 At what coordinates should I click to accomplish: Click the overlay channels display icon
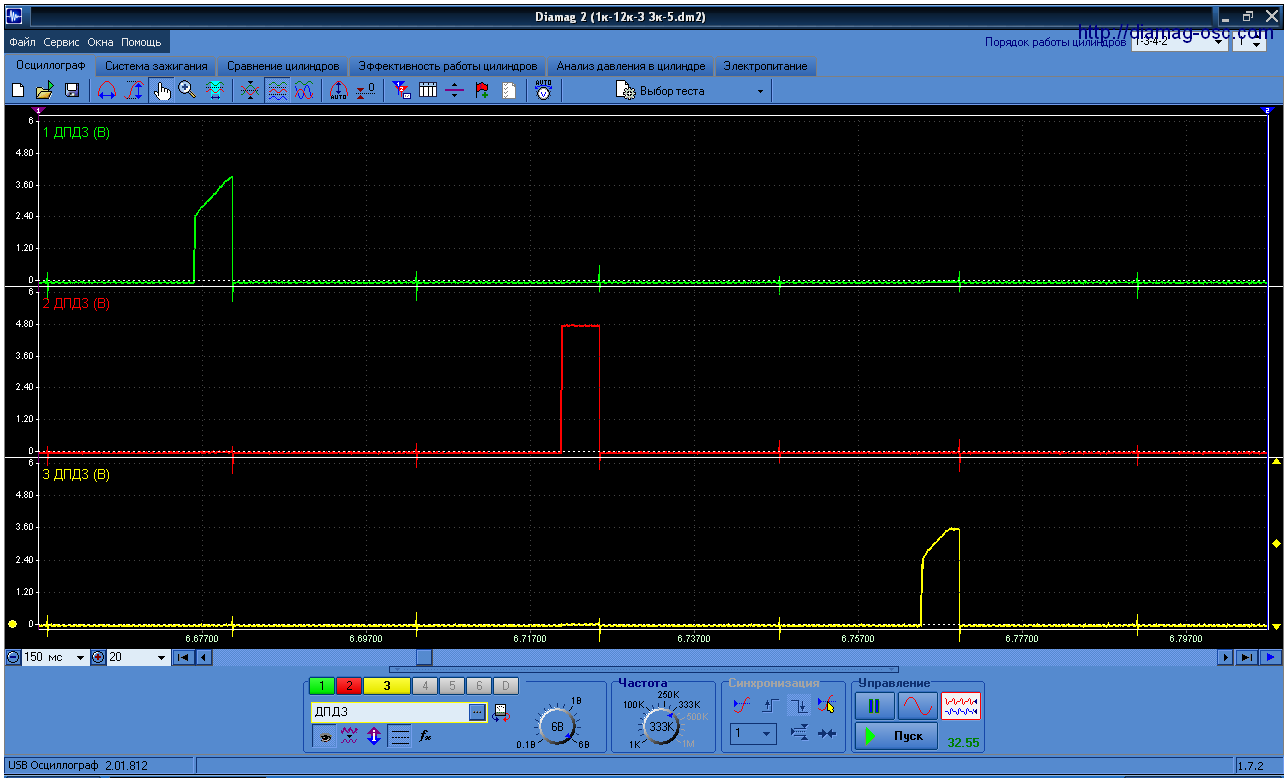pos(250,91)
